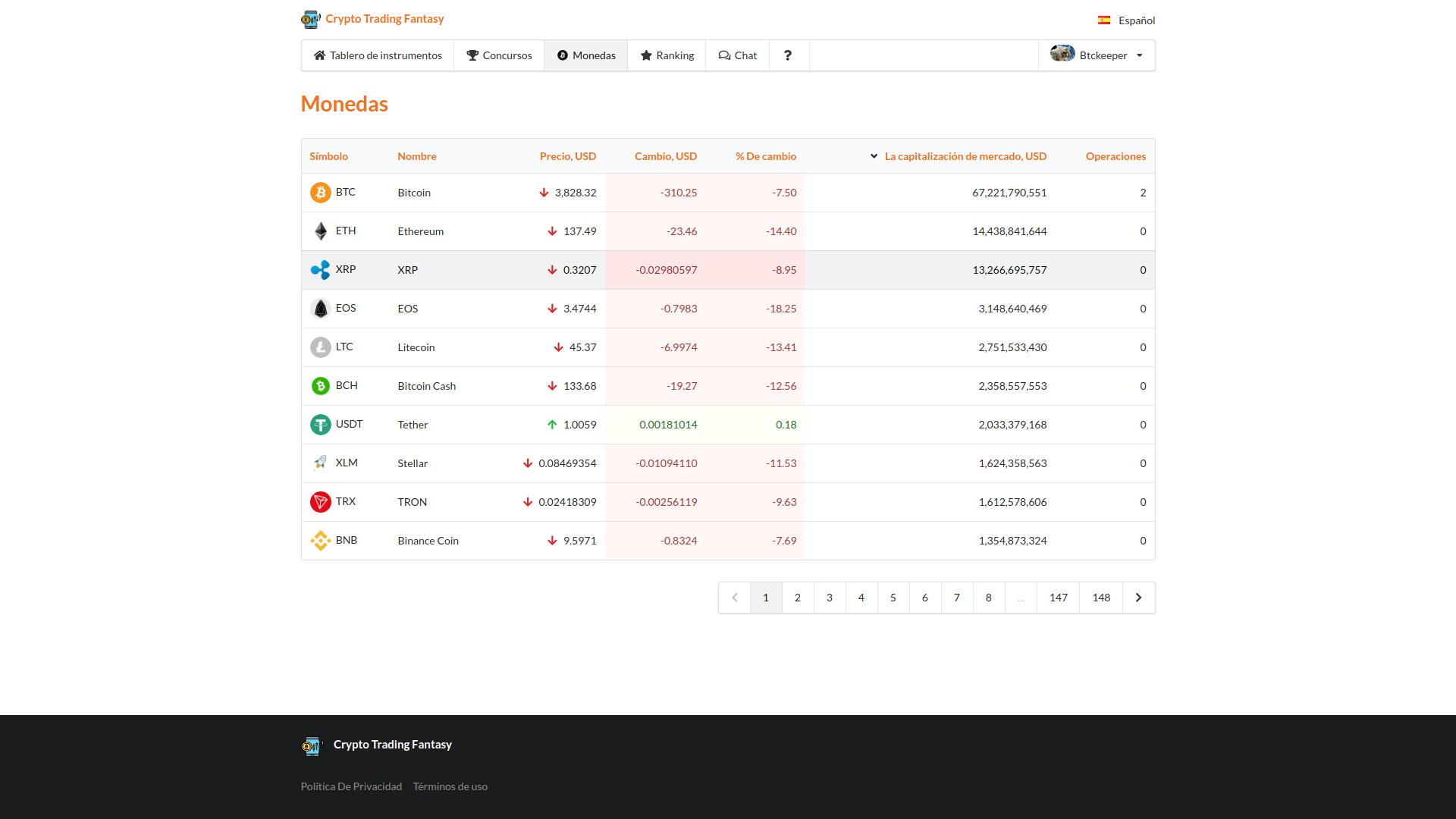Click the Ethereum diamond icon
The image size is (1456, 819).
click(x=320, y=231)
